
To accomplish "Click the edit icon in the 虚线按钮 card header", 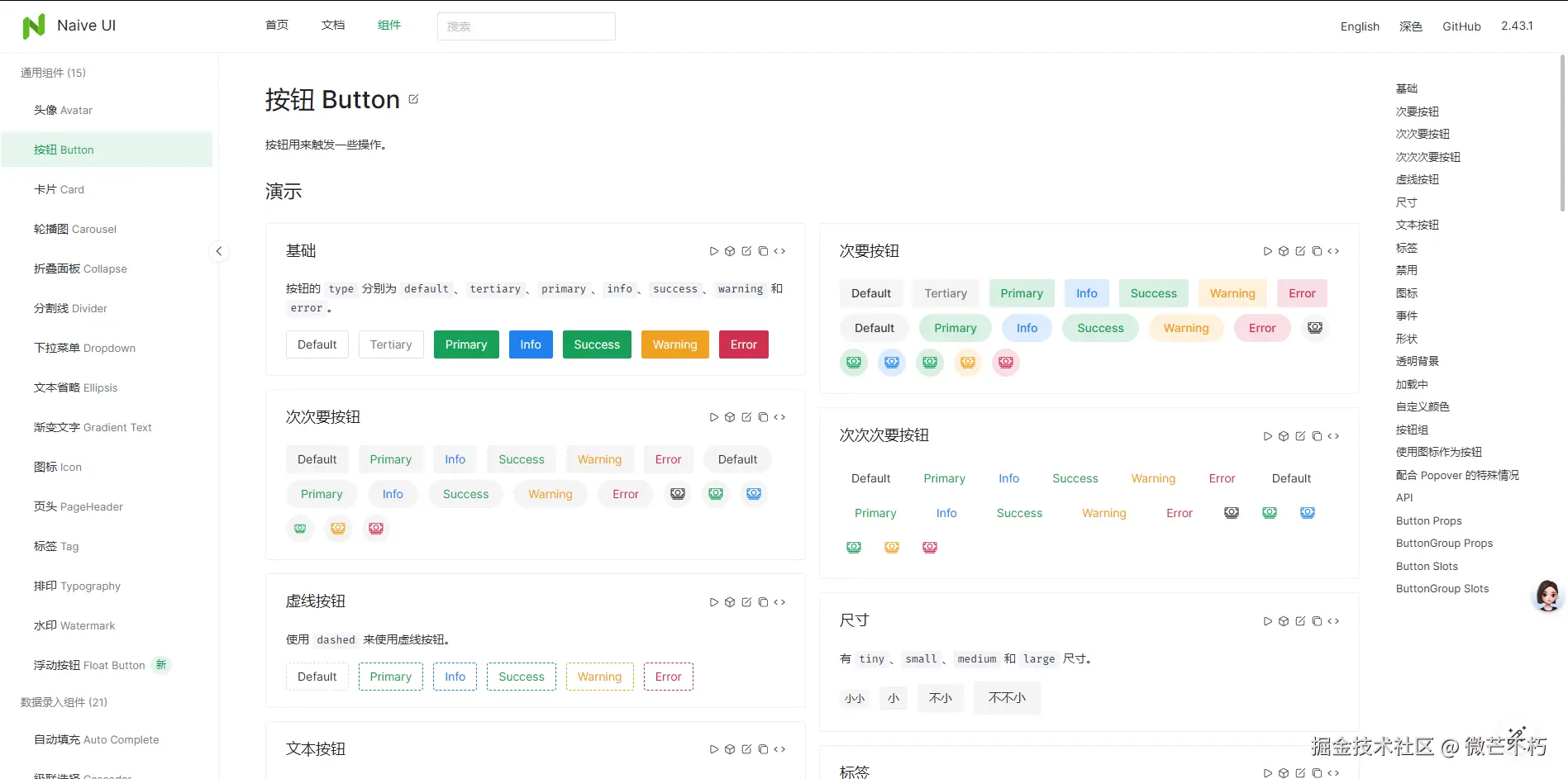I will (x=746, y=602).
